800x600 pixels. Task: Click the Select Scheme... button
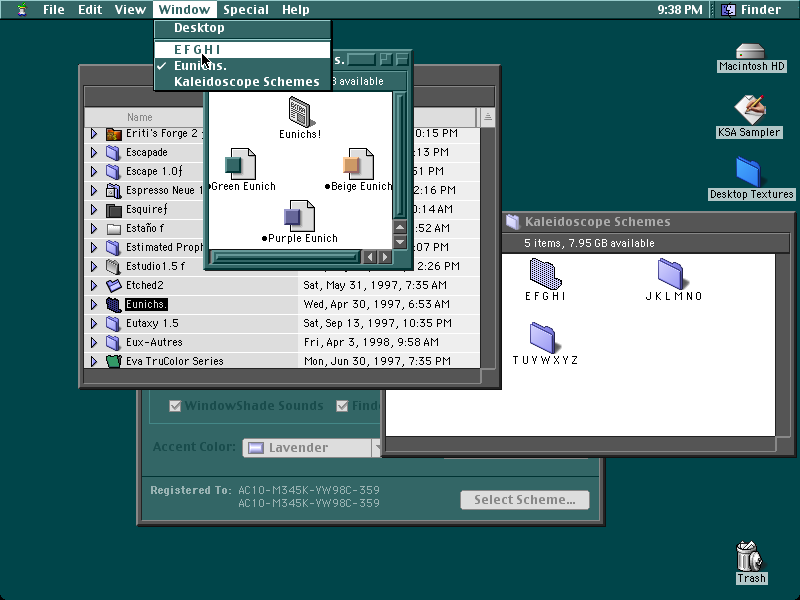(x=524, y=499)
